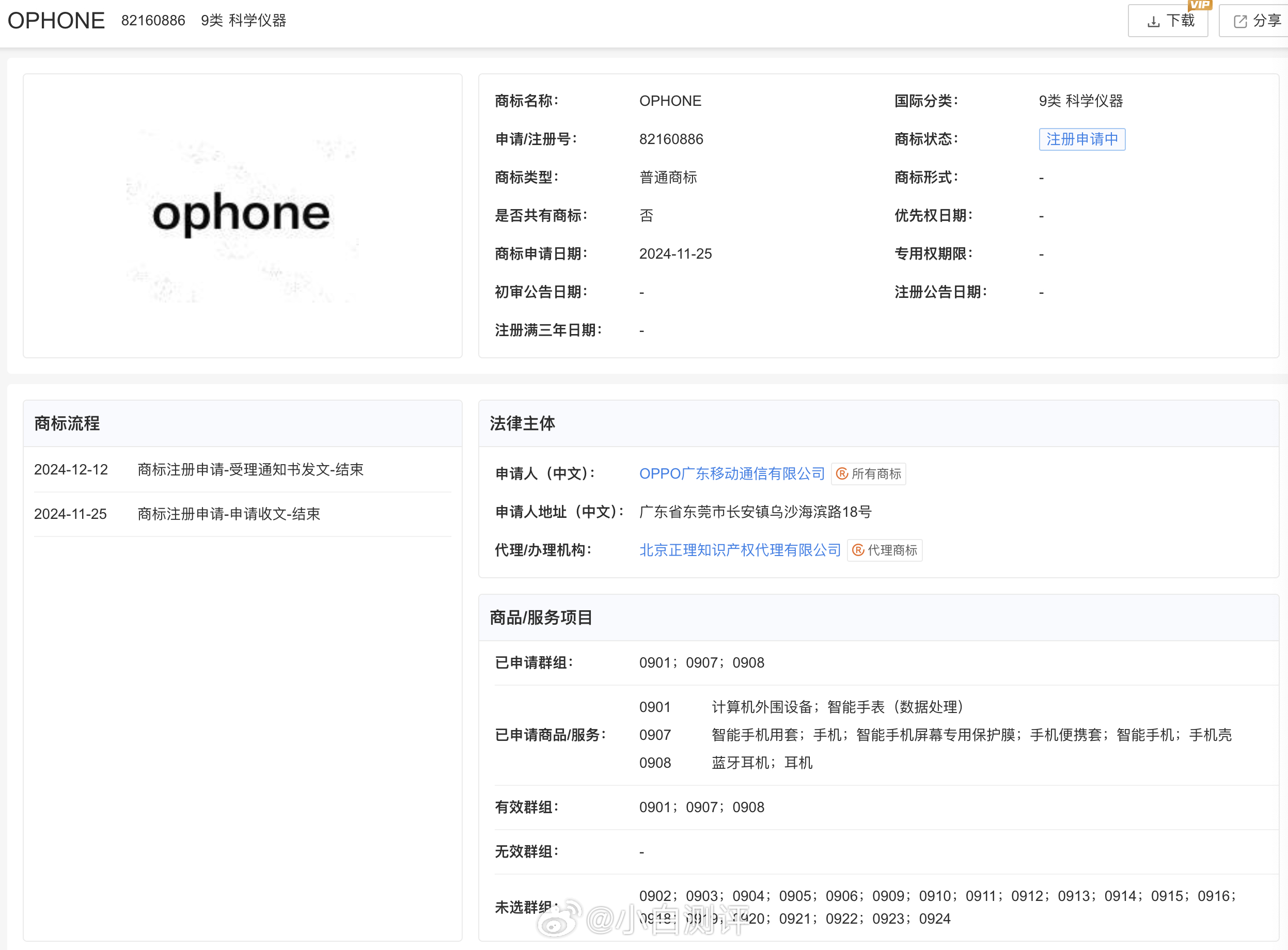Click header registration number 82160886

click(x=153, y=21)
